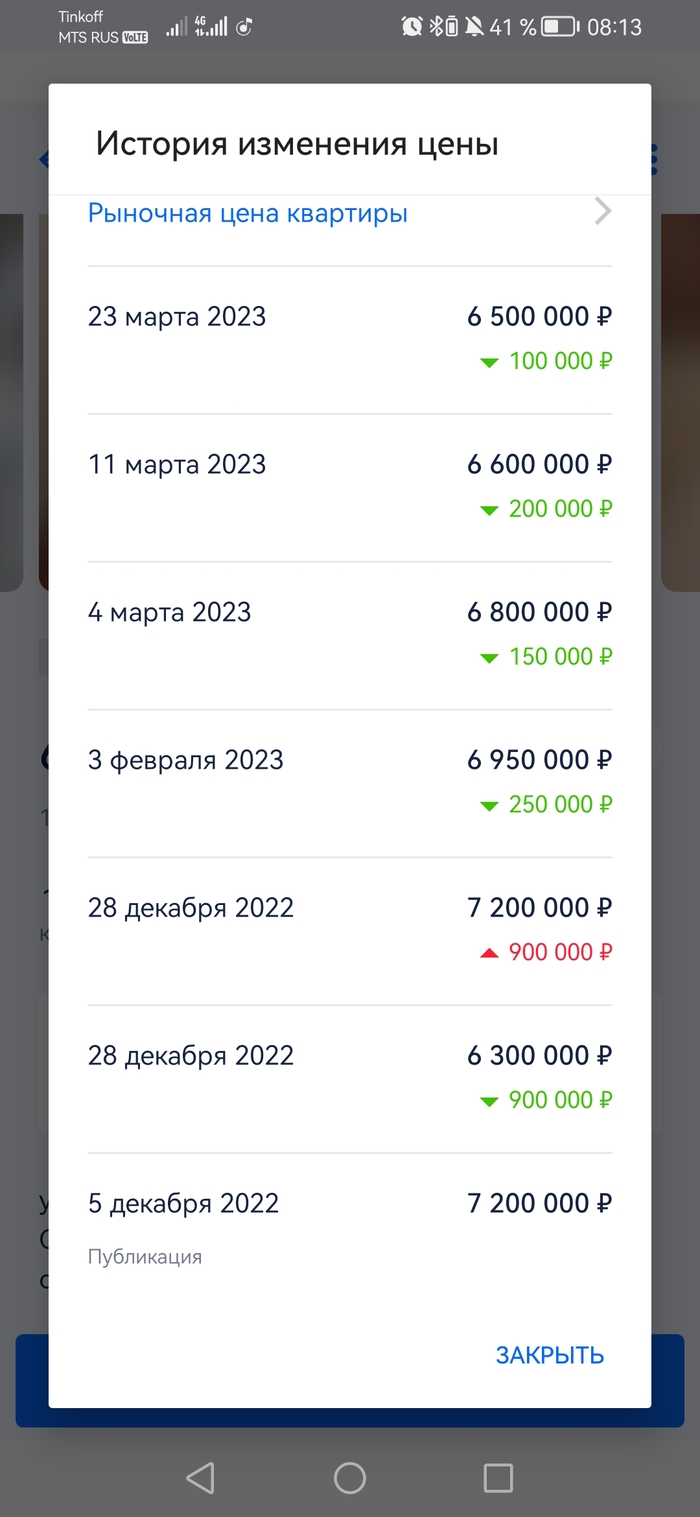Tap the recent apps square button

[498, 1477]
